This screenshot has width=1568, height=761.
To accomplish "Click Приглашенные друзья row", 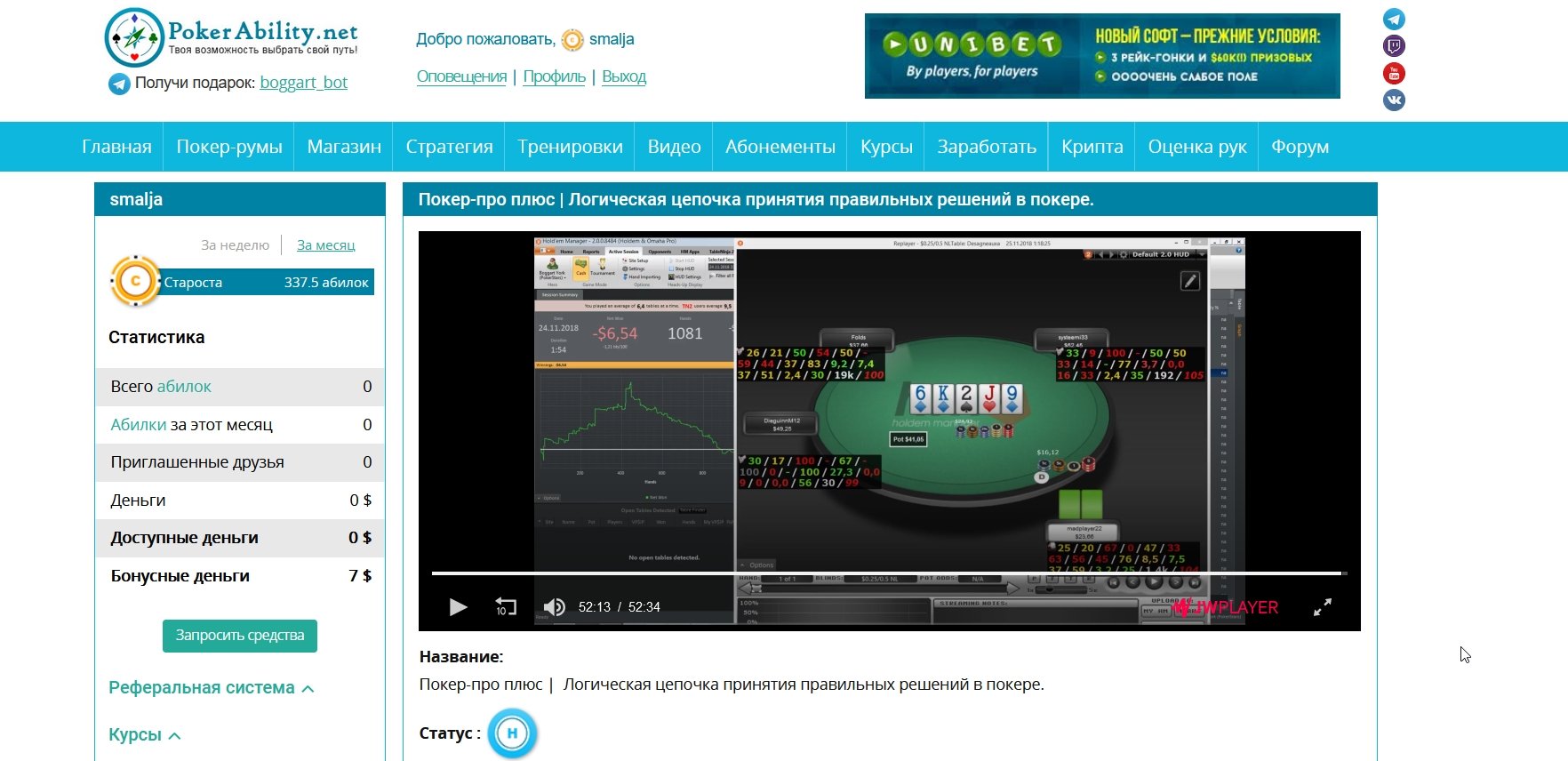I will [240, 462].
